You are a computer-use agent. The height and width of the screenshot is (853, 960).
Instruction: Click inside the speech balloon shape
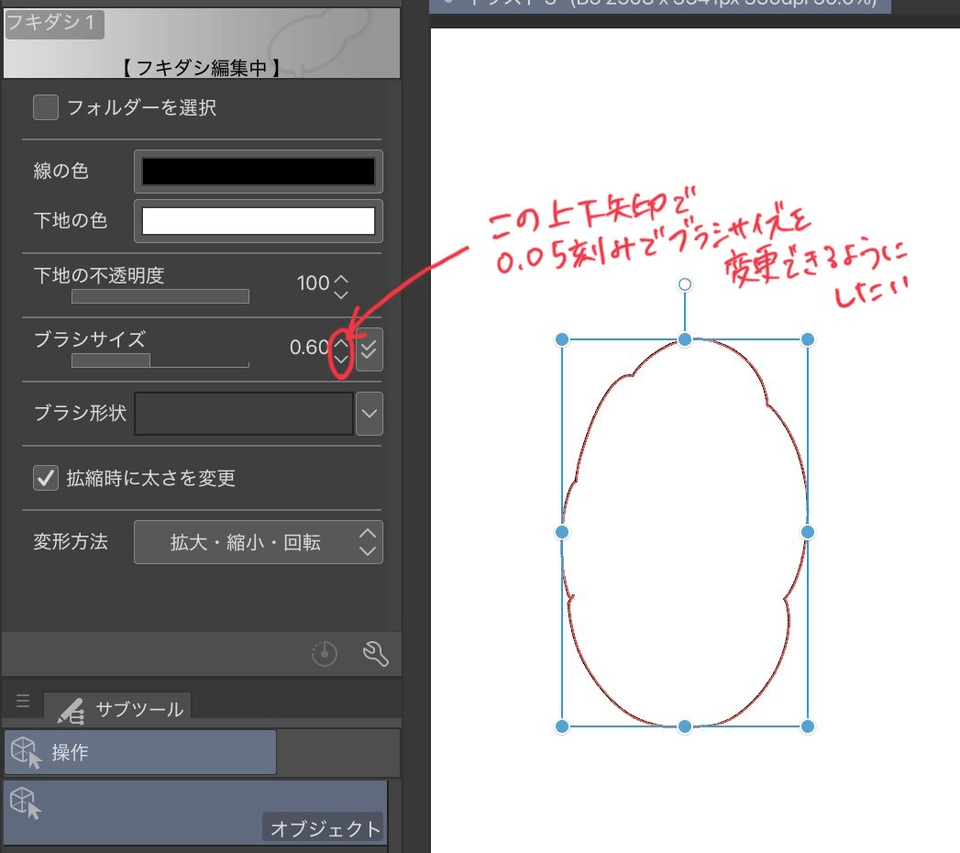[685, 533]
